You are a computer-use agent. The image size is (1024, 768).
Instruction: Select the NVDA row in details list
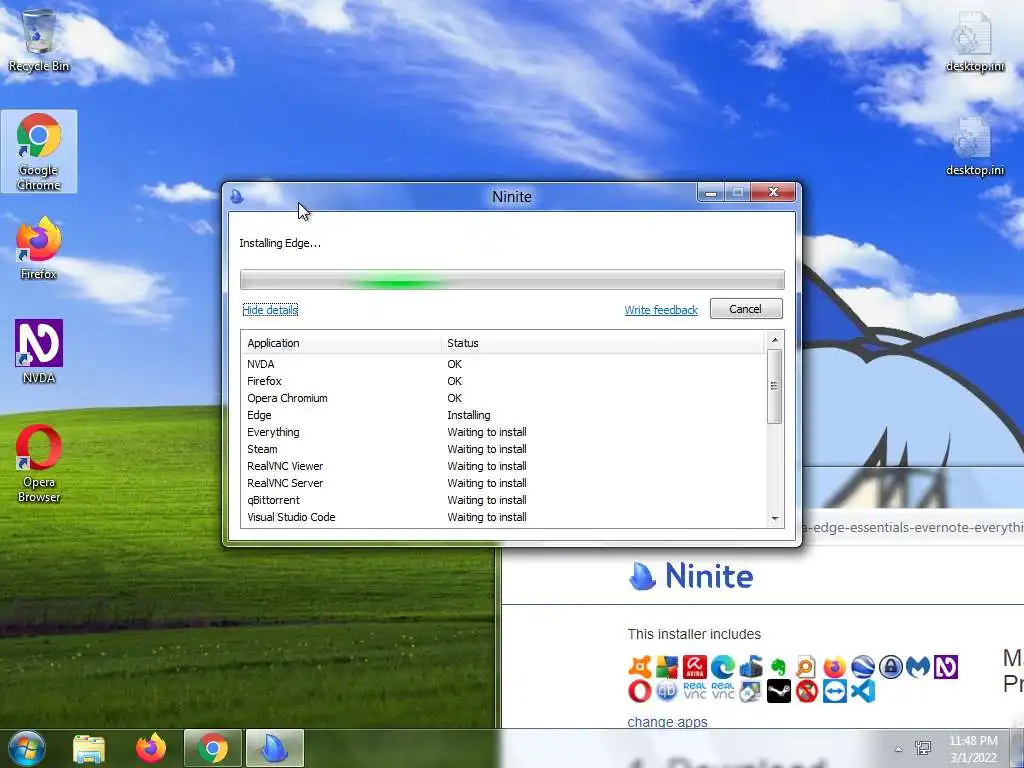pyautogui.click(x=503, y=364)
